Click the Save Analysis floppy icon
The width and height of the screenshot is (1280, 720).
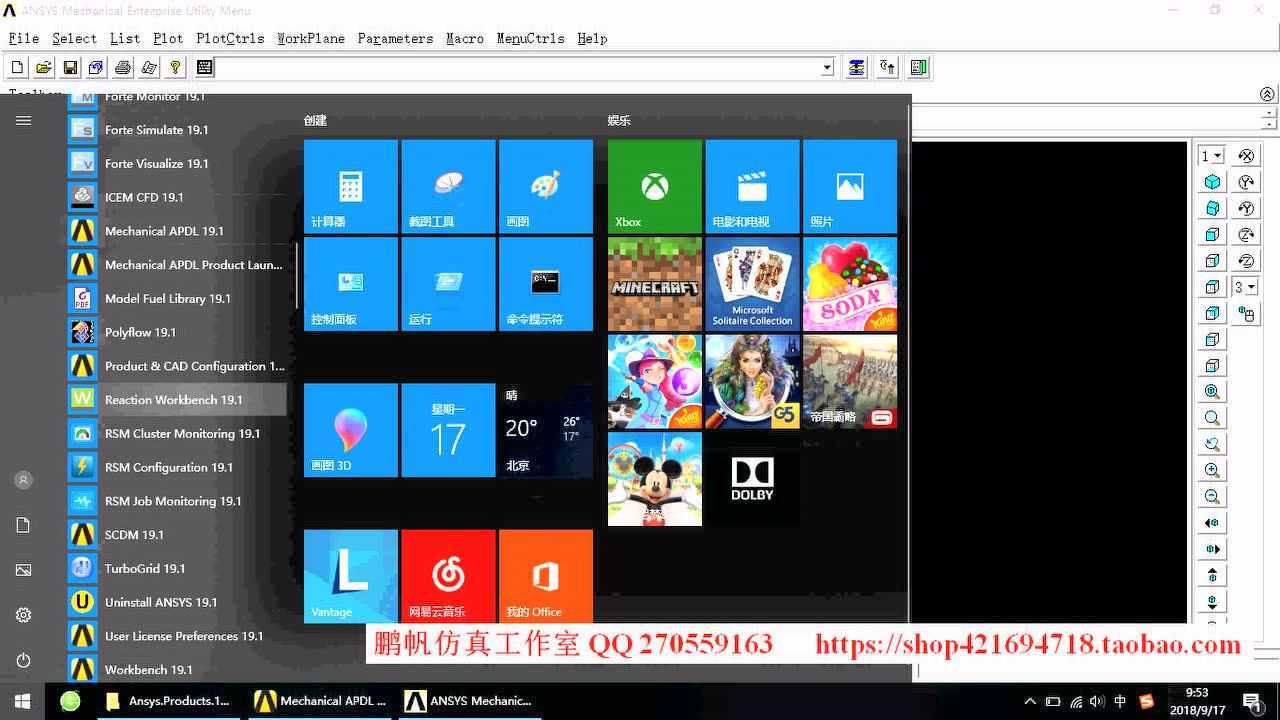(x=70, y=67)
